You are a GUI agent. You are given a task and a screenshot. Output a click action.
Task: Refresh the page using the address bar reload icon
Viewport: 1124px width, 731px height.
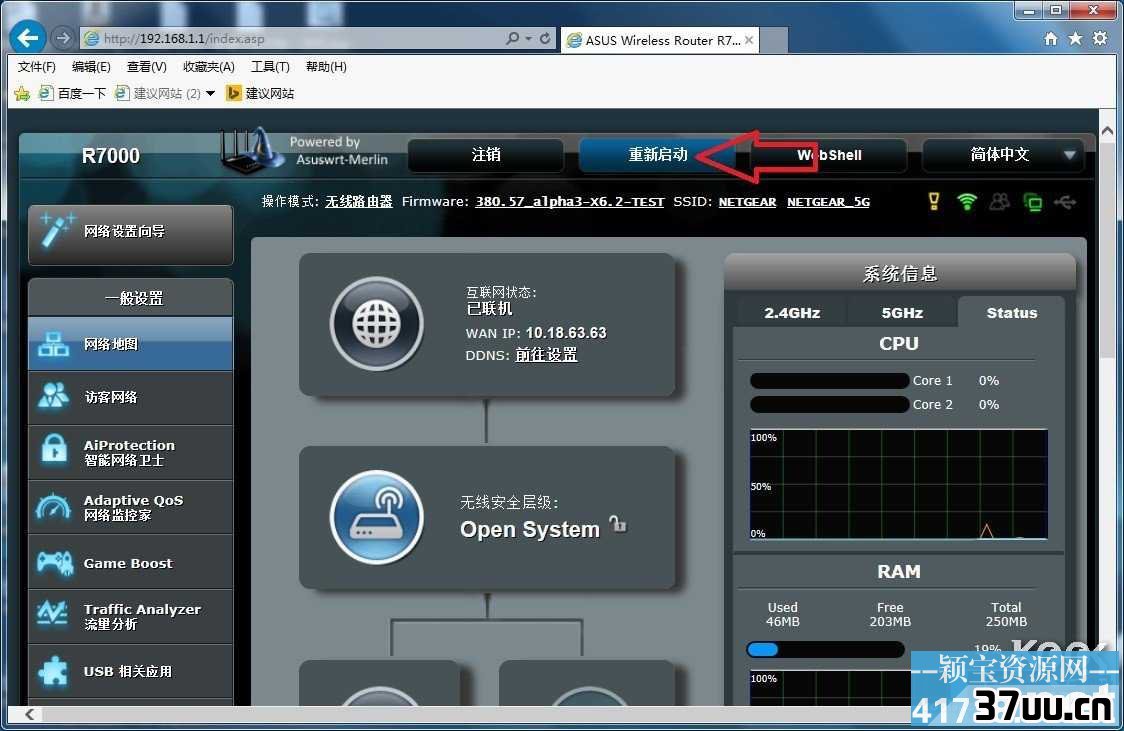pyautogui.click(x=546, y=39)
